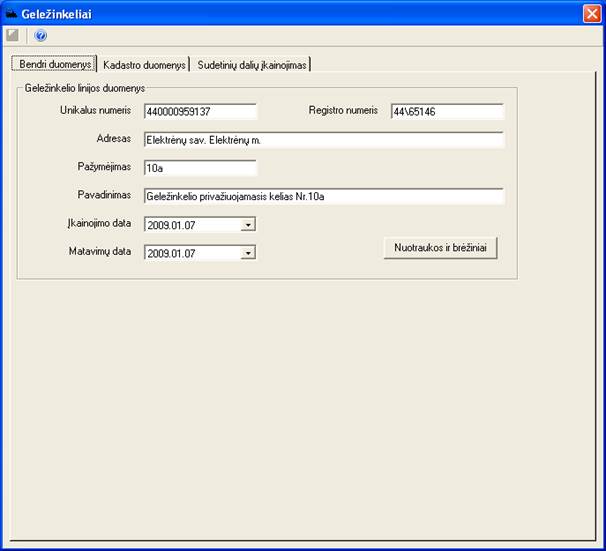This screenshot has width=606, height=551.
Task: Click into the Adresas field
Action: pyautogui.click(x=324, y=140)
